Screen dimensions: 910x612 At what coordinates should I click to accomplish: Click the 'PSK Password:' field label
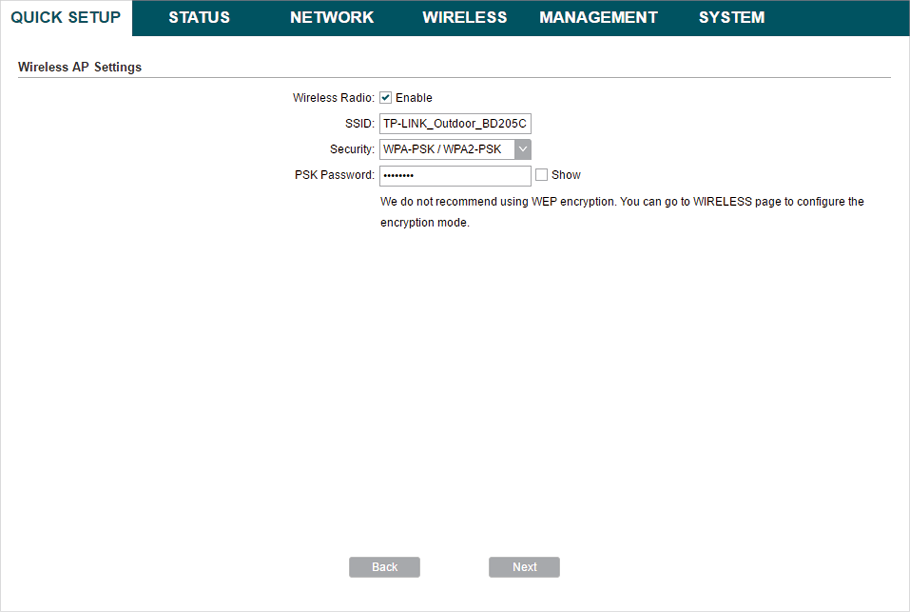pyautogui.click(x=334, y=175)
